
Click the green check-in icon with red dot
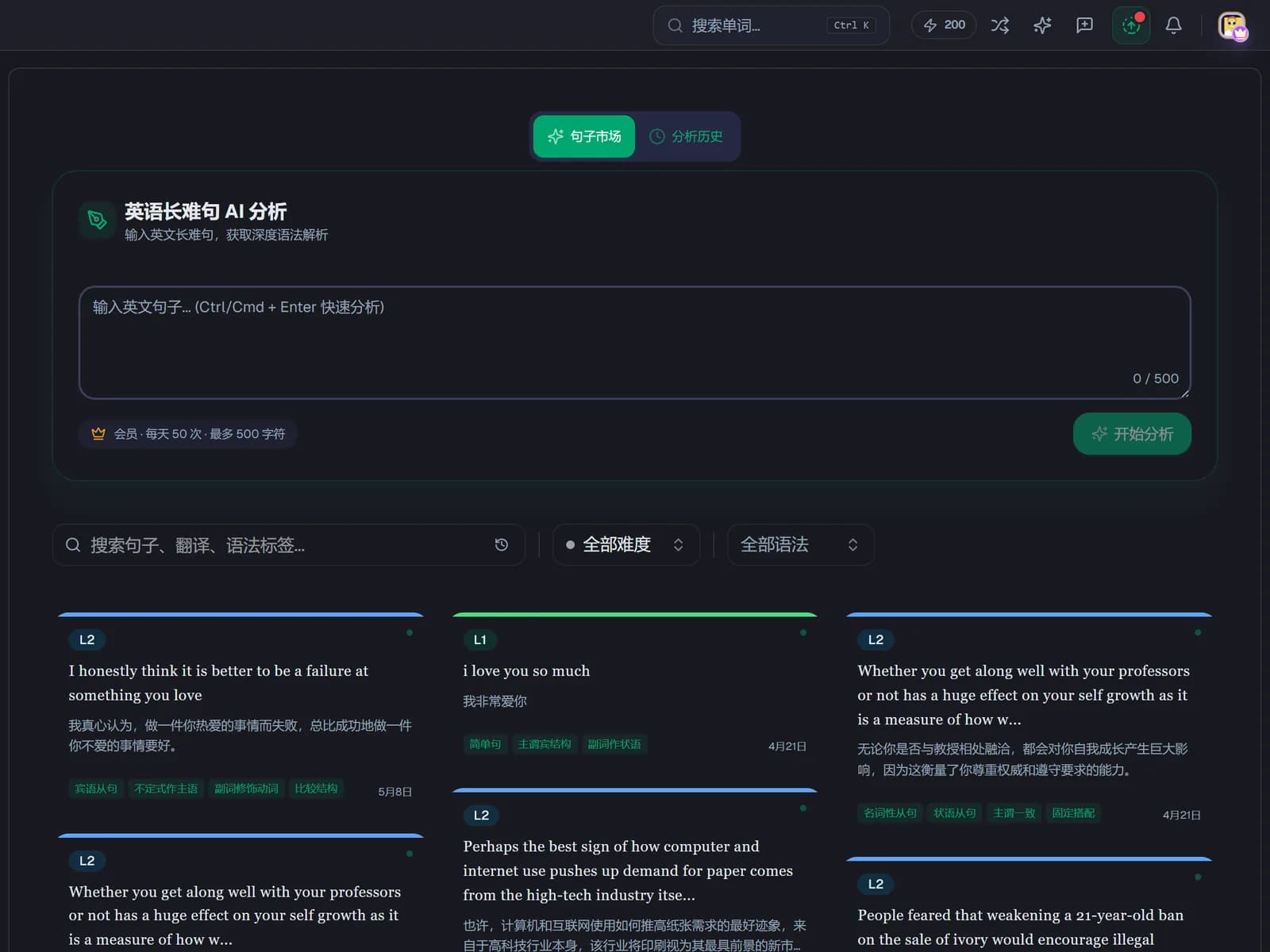[1131, 25]
